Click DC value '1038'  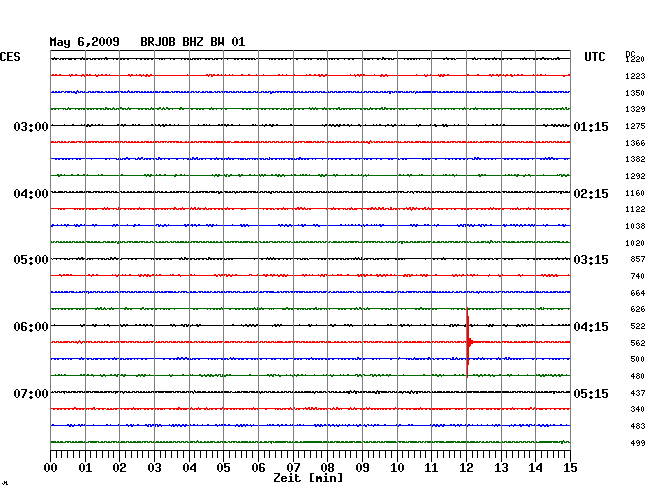tap(635, 226)
